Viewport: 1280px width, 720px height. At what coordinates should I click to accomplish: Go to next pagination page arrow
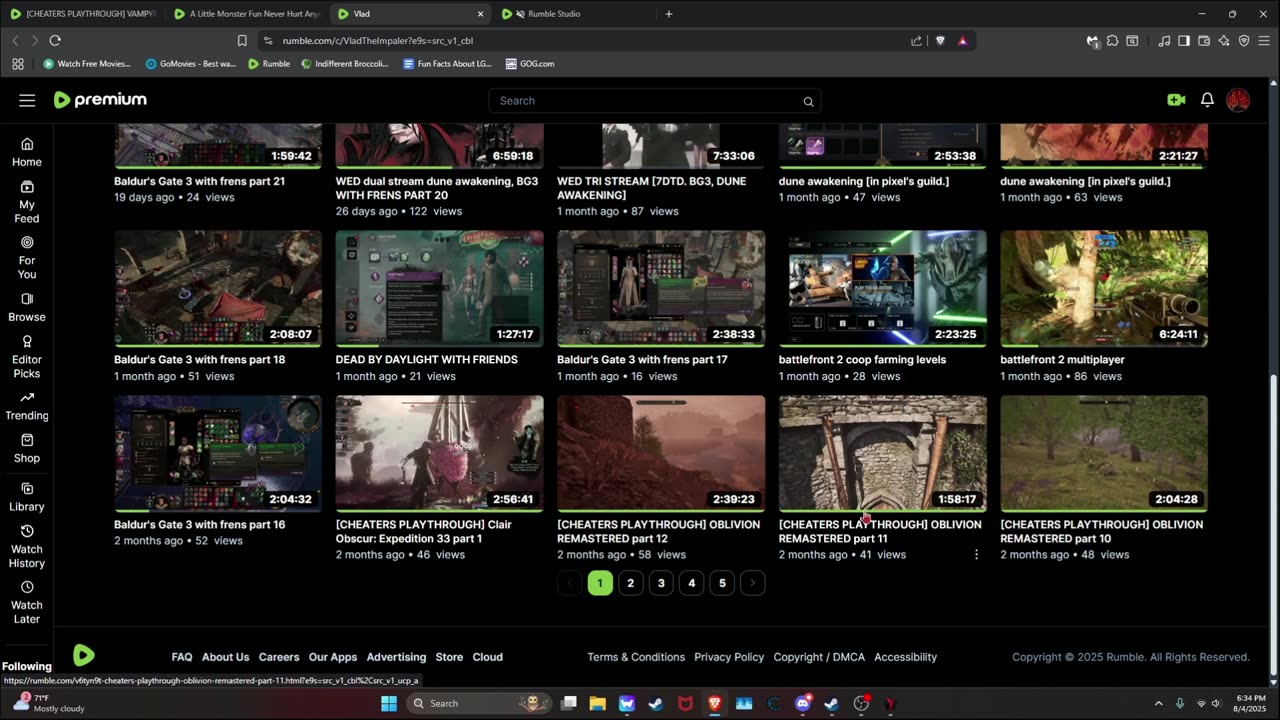coord(753,583)
